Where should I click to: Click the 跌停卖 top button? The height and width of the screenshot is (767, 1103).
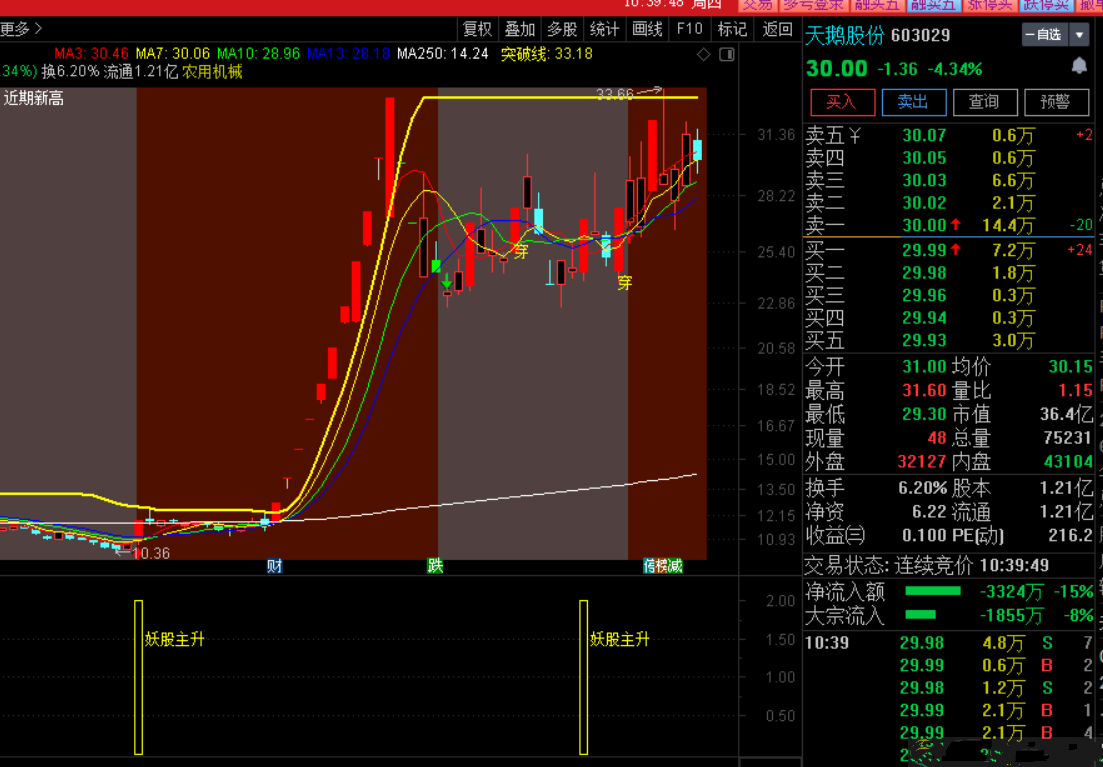(1046, 6)
